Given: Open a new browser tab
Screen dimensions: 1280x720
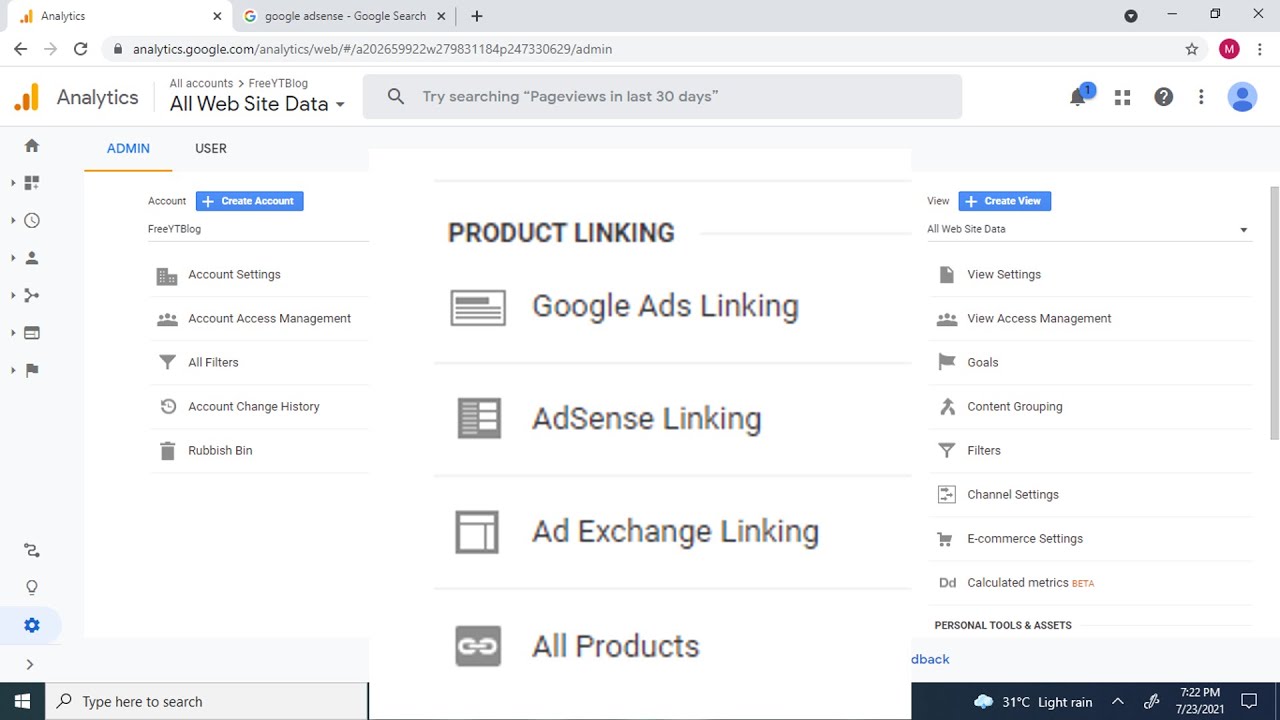Looking at the screenshot, I should click(477, 16).
